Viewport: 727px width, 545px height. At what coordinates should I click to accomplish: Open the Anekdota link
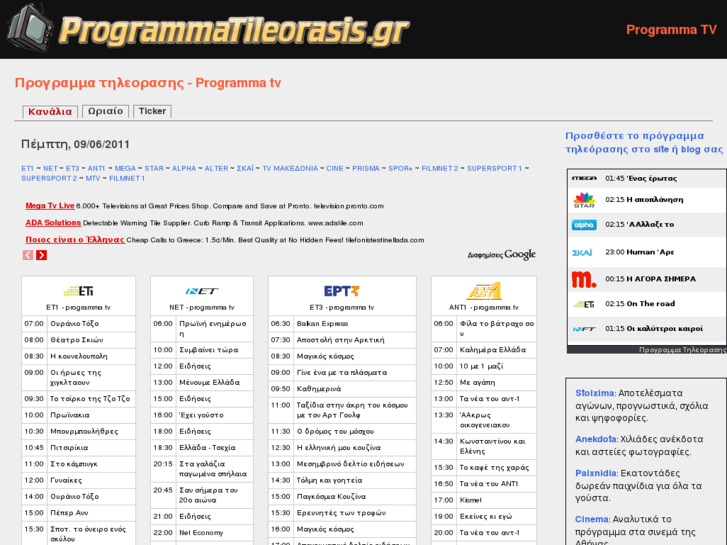596,439
